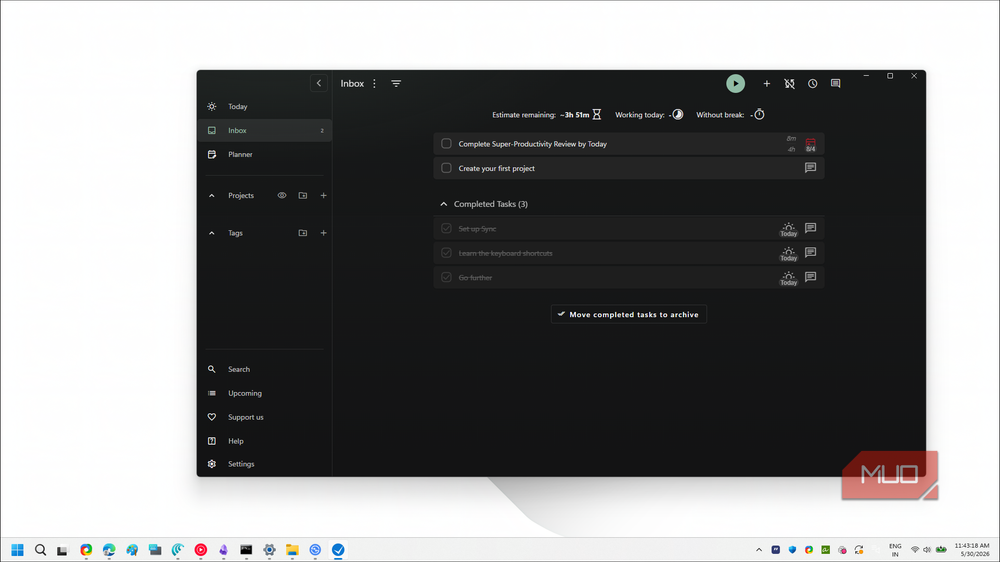Open the clock schedule icon in the header
1000x562 pixels.
pos(812,84)
